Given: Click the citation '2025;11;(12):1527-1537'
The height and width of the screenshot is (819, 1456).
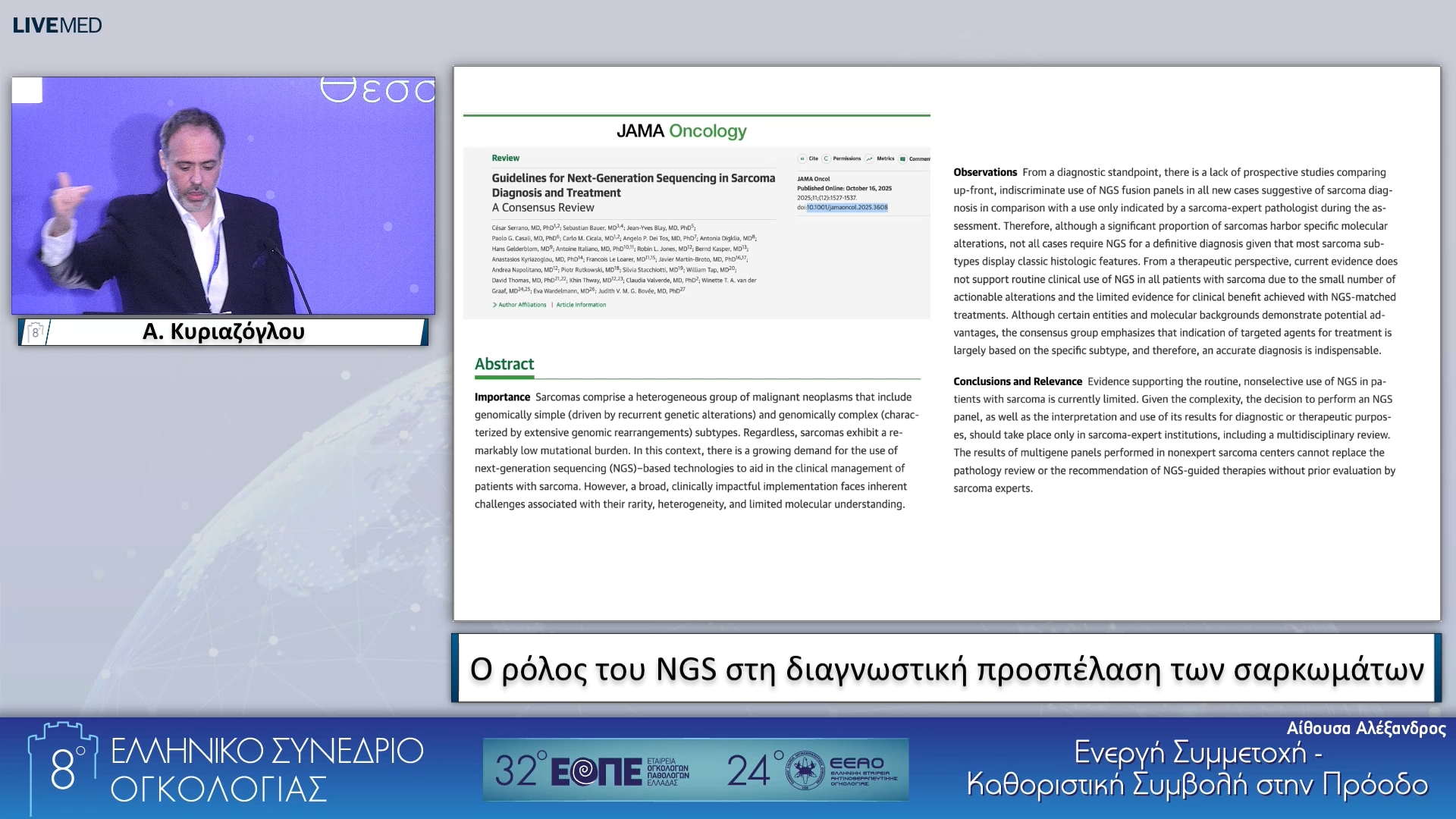Looking at the screenshot, I should click(x=827, y=198).
